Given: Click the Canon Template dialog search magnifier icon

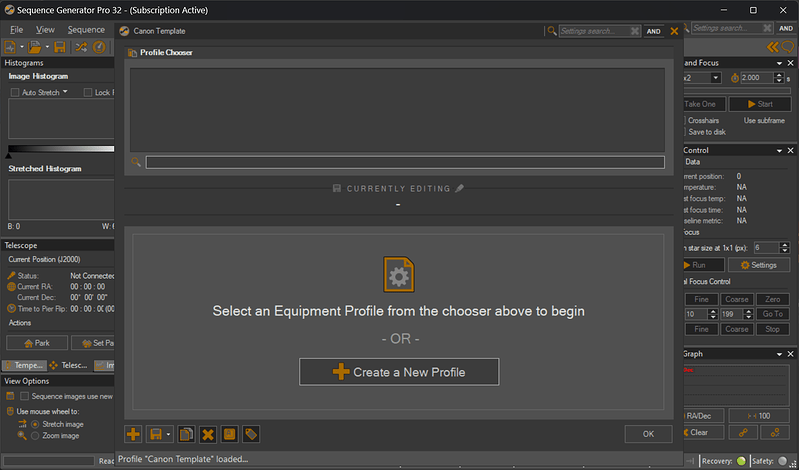Looking at the screenshot, I should (552, 31).
